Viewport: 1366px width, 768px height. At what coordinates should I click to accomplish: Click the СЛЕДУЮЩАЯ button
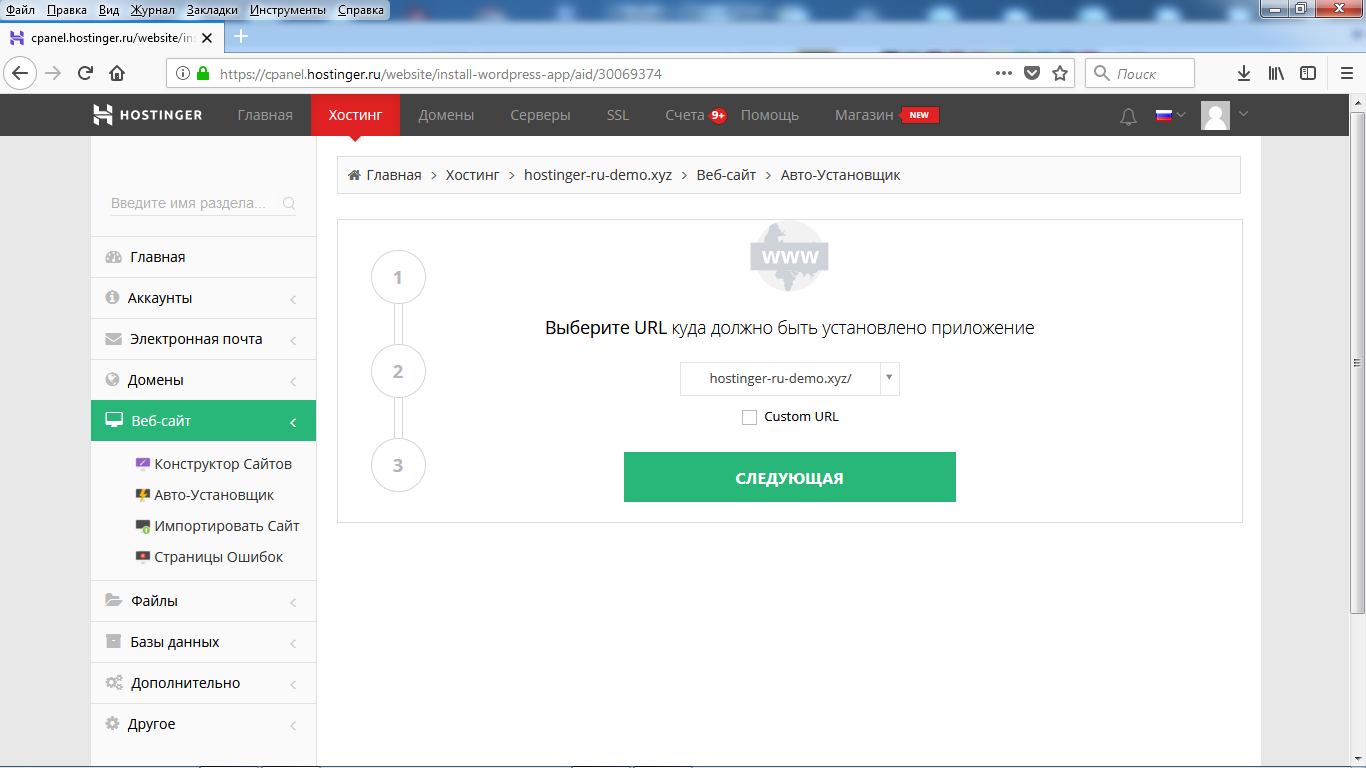789,477
